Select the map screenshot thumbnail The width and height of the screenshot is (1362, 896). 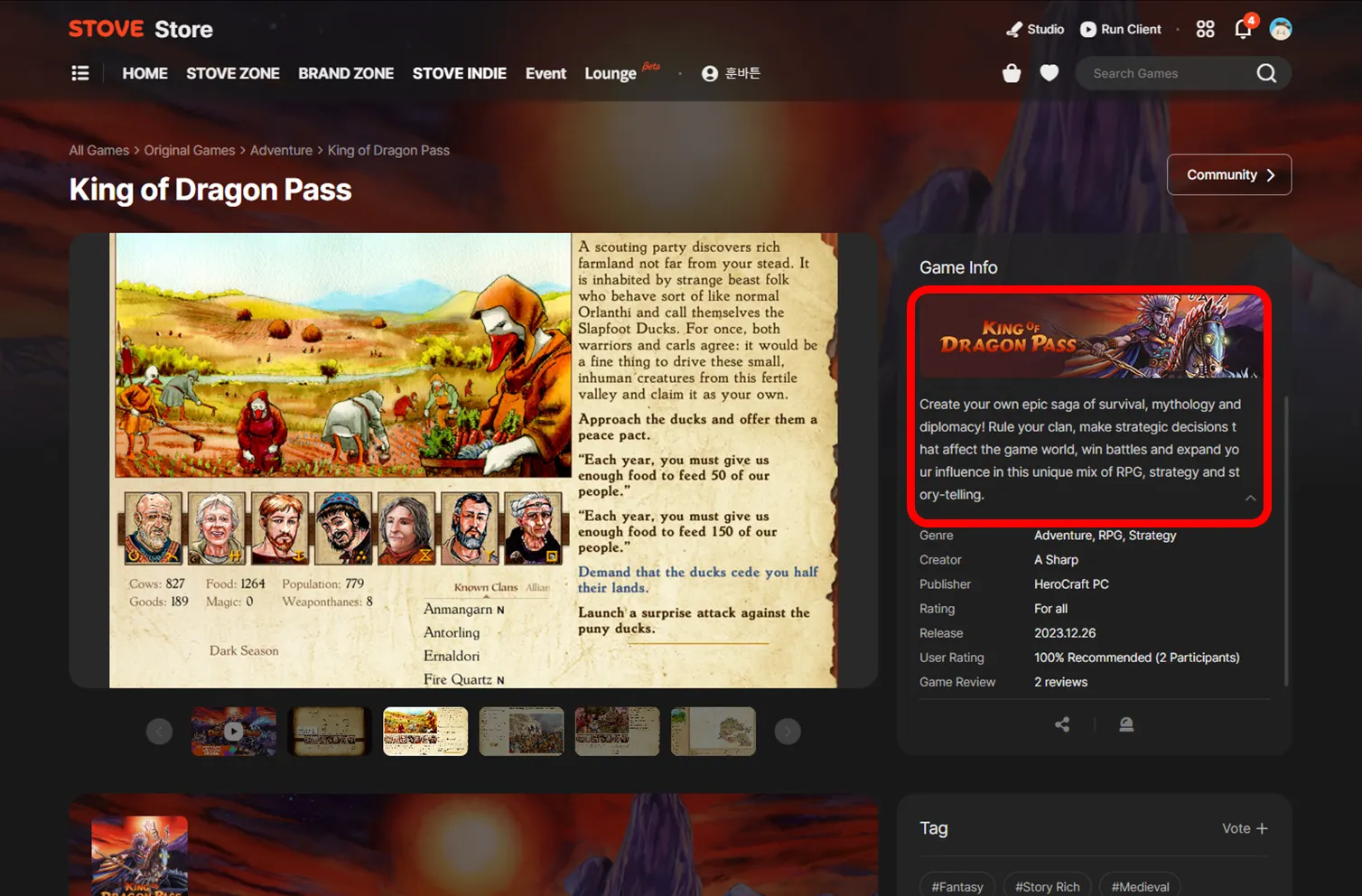tap(714, 732)
